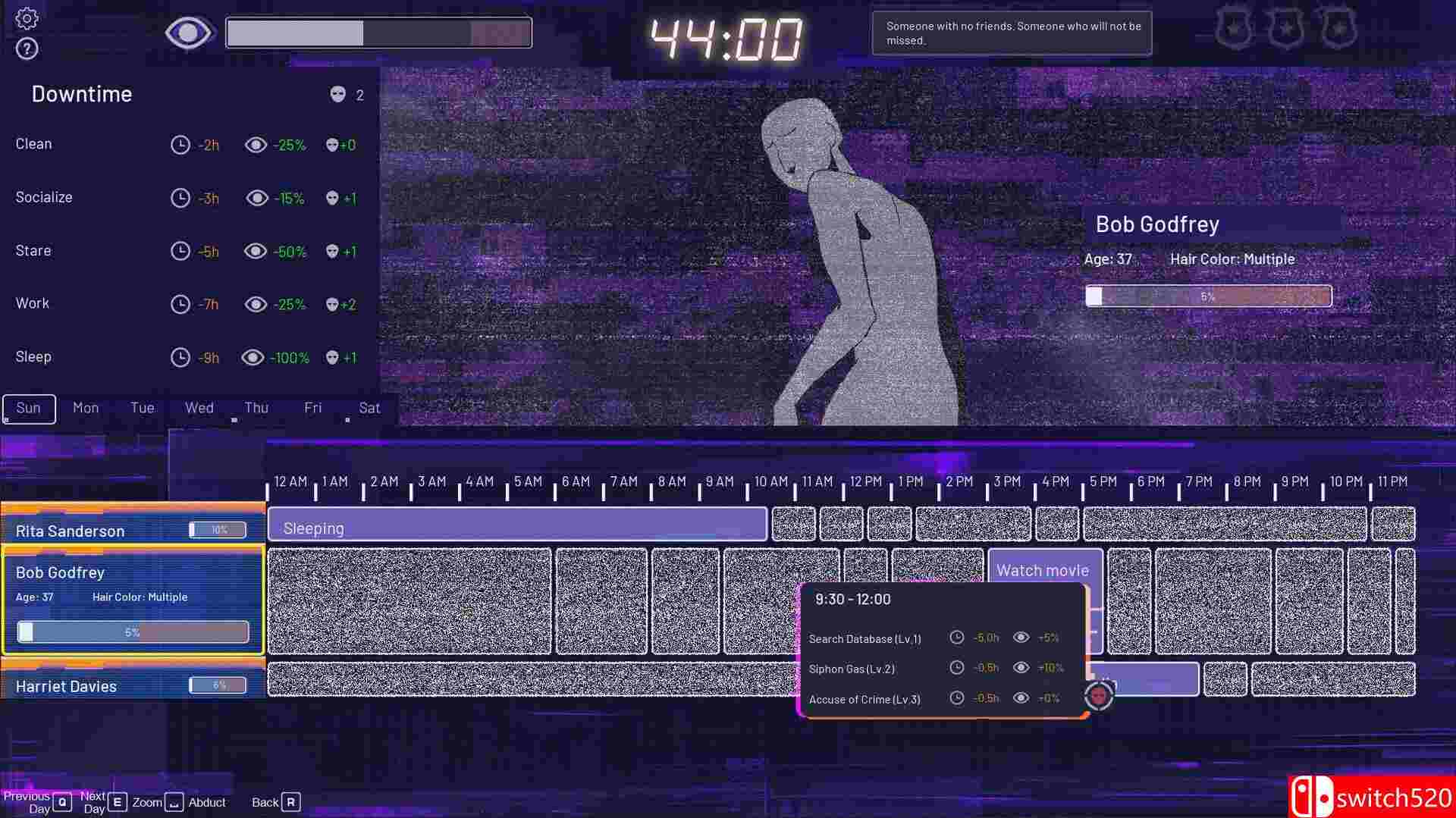Click the large suspicion eye icon

click(188, 33)
